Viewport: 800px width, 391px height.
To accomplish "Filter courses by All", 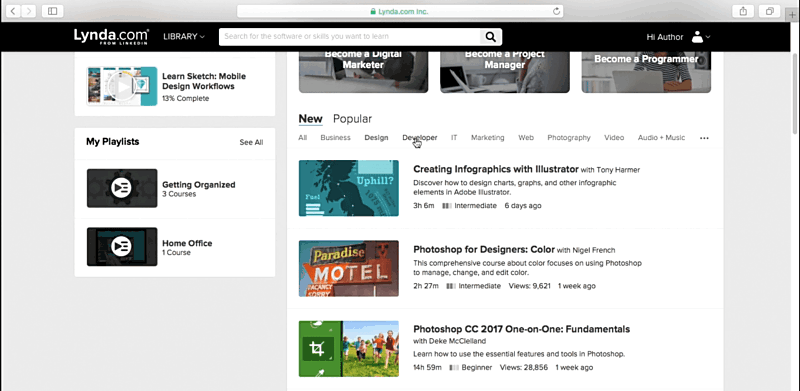I will pos(303,138).
